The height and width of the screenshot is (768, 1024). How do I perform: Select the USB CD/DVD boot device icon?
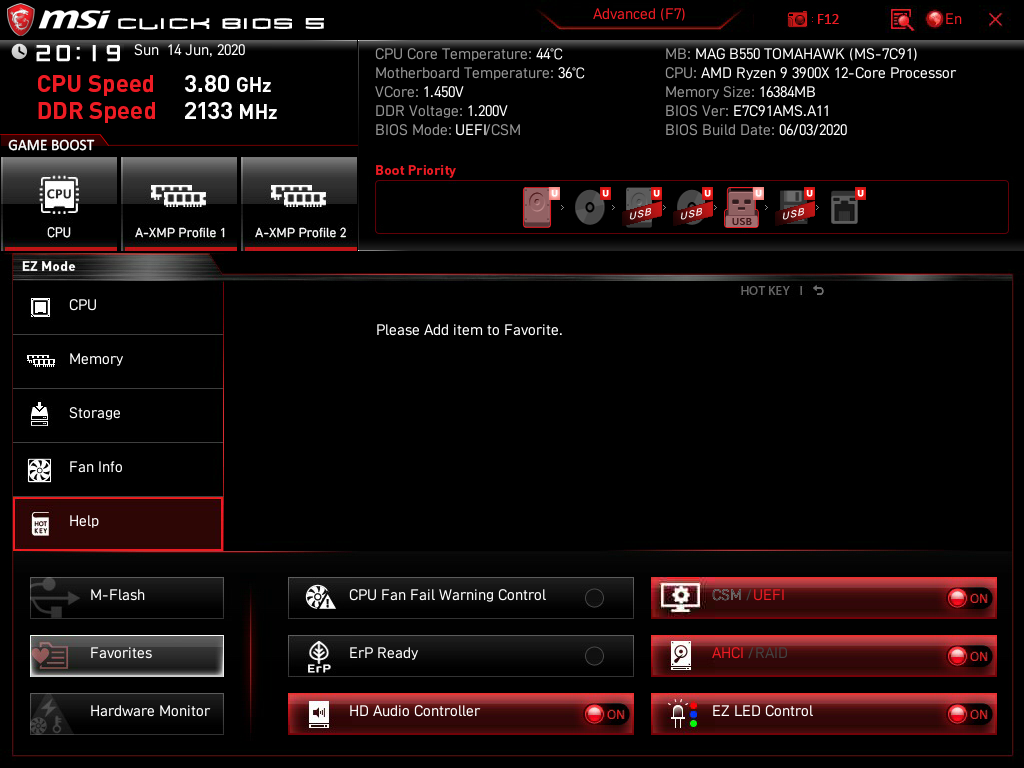click(x=692, y=207)
